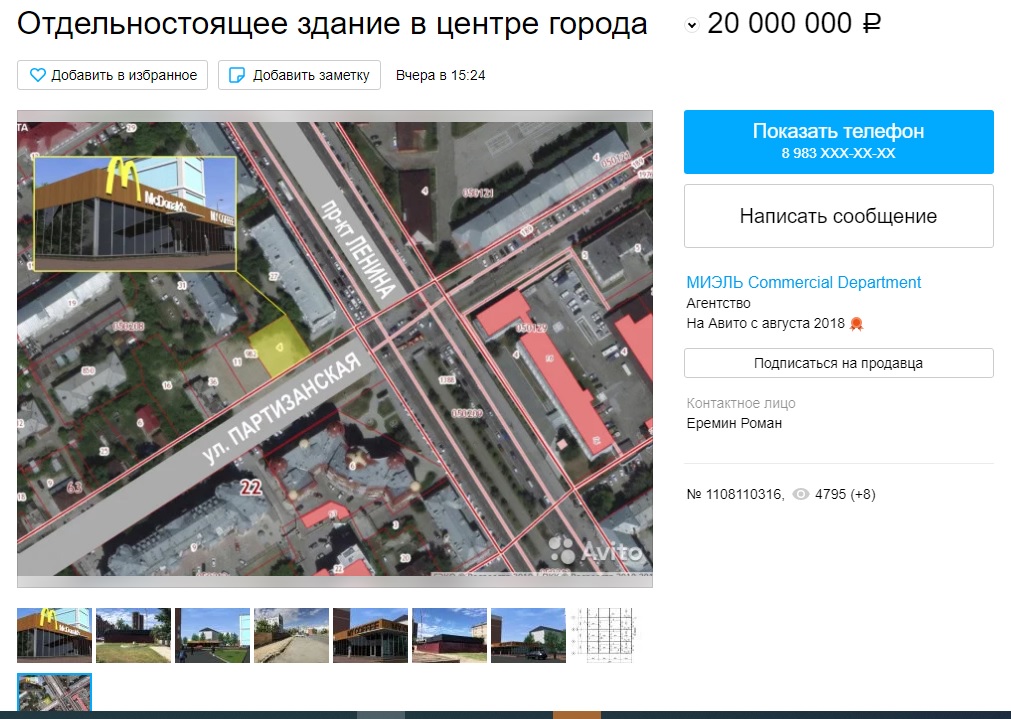Click the McDonald's inset in the main photo
Viewport: 1011px width, 719px height.
point(135,213)
